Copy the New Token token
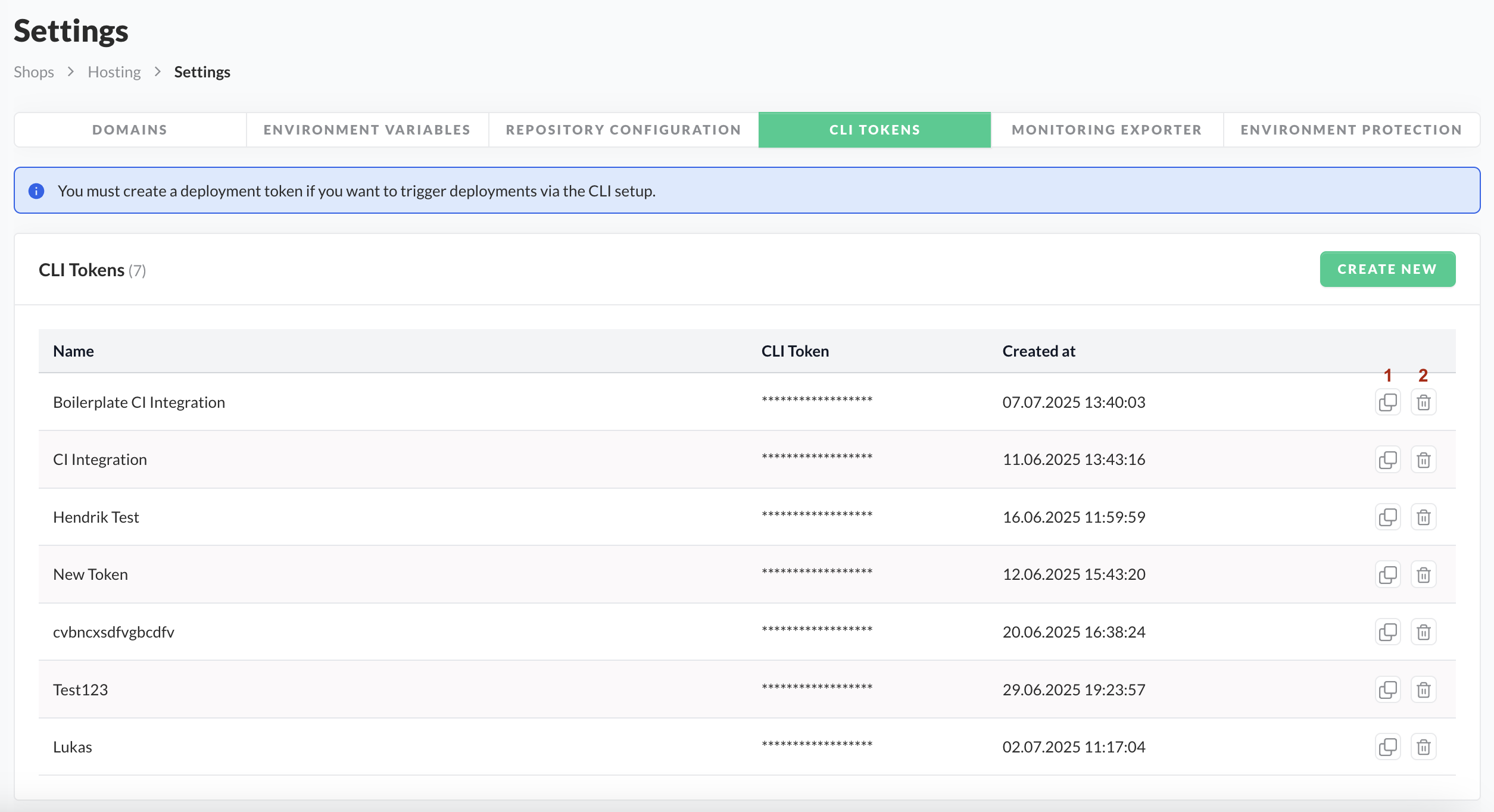This screenshot has width=1494, height=812. 1387,574
